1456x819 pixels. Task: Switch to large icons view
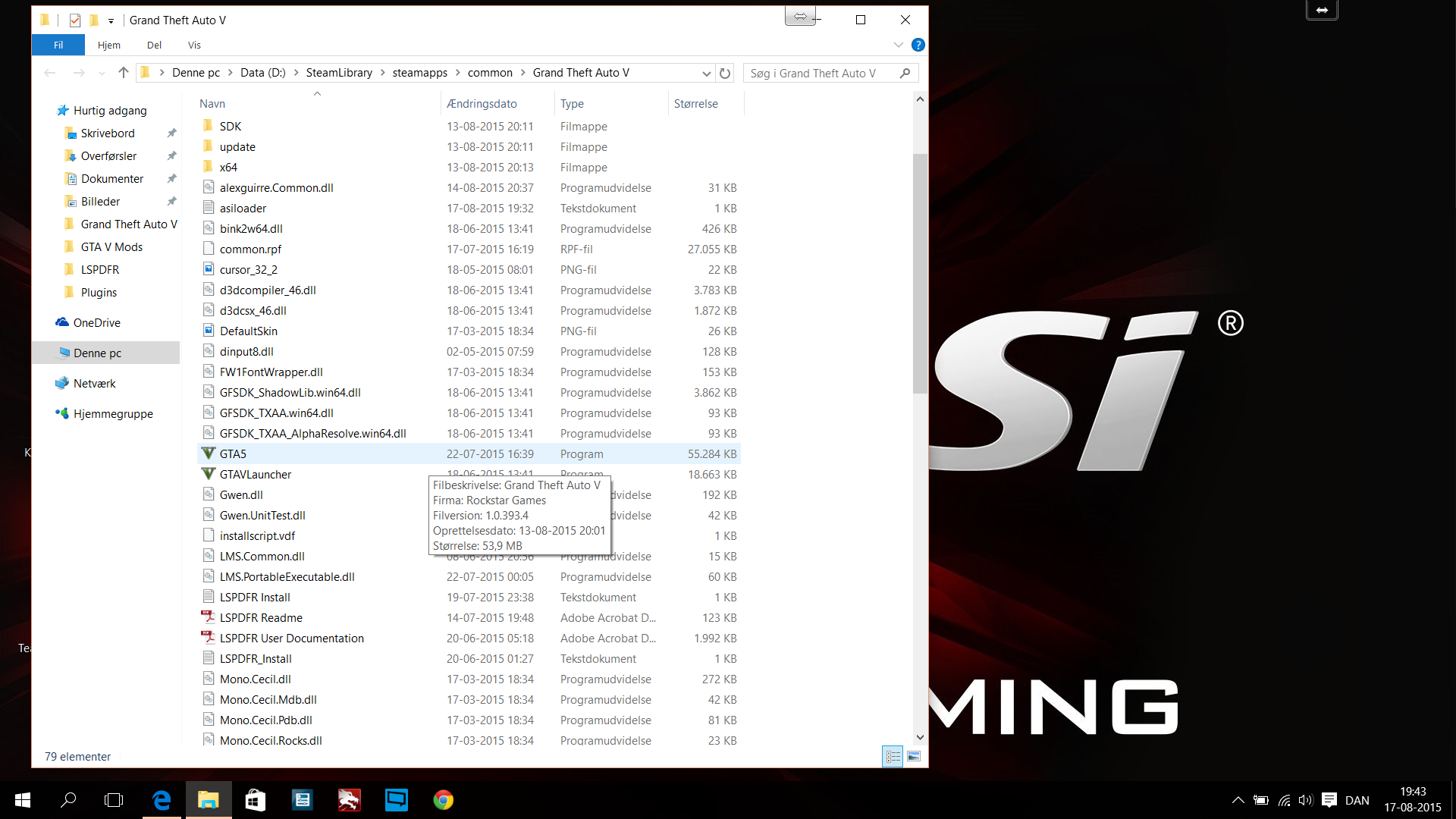tap(914, 756)
